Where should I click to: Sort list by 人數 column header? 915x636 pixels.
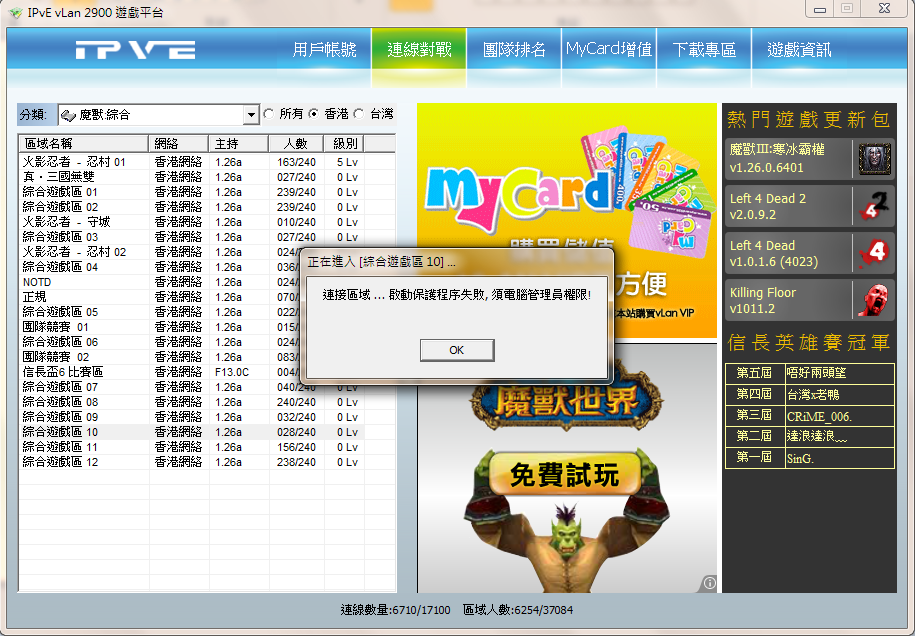click(296, 143)
